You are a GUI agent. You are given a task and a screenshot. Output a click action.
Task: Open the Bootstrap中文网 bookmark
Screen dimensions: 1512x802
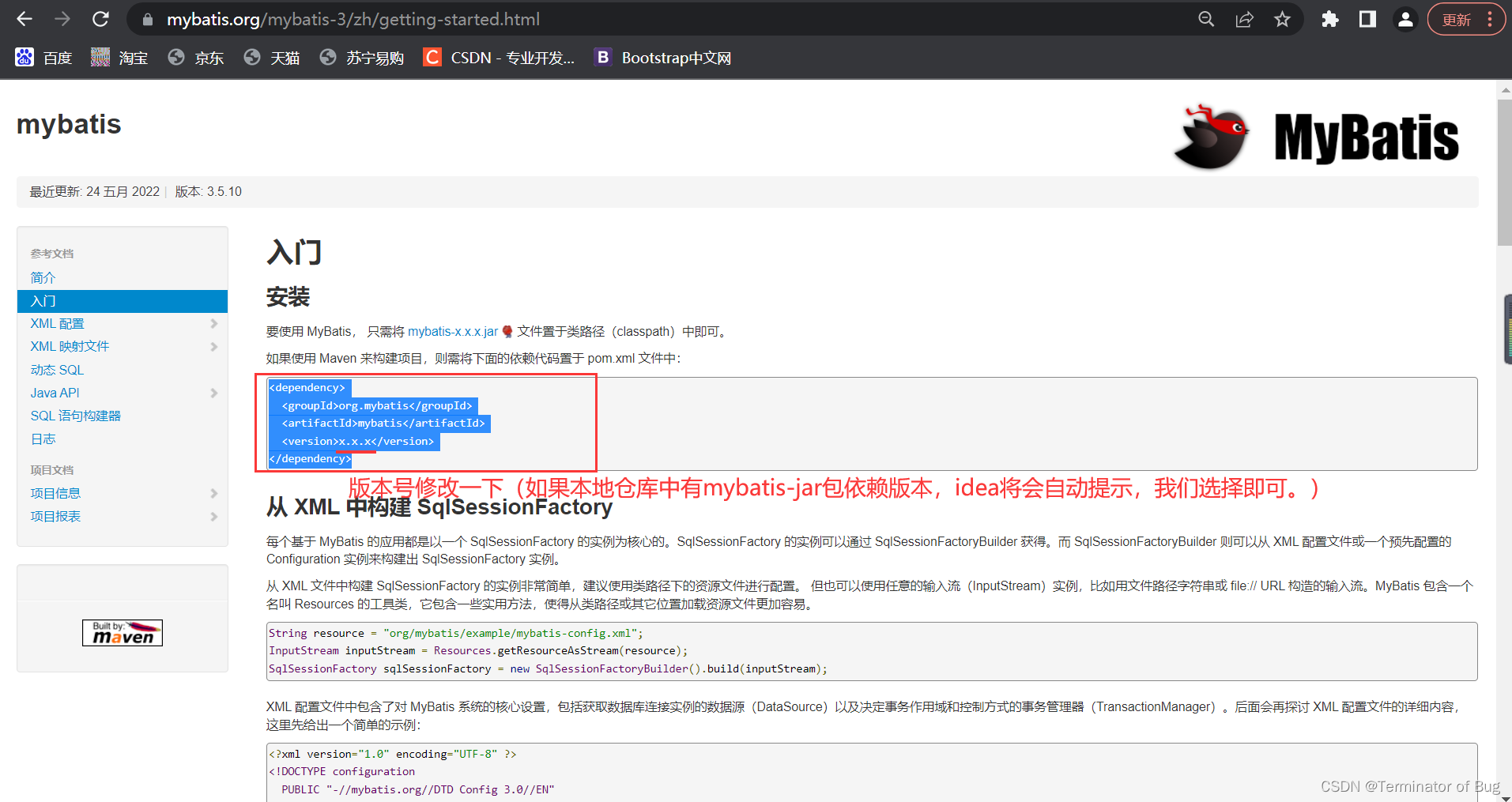point(662,58)
